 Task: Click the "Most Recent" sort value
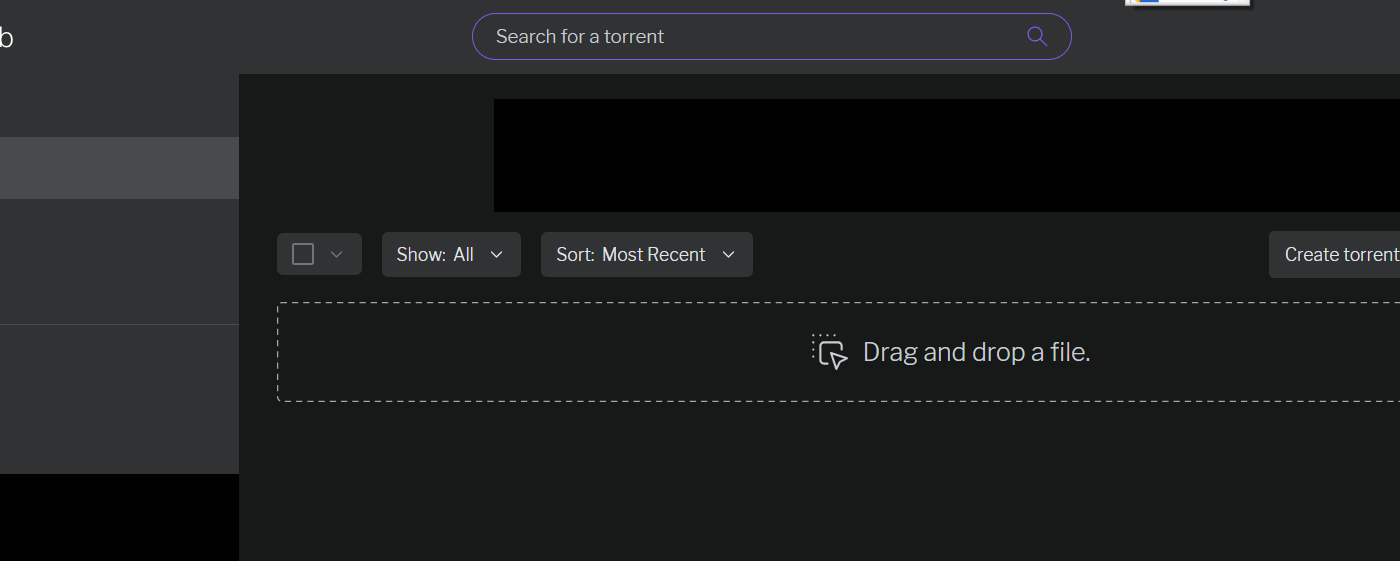654,254
